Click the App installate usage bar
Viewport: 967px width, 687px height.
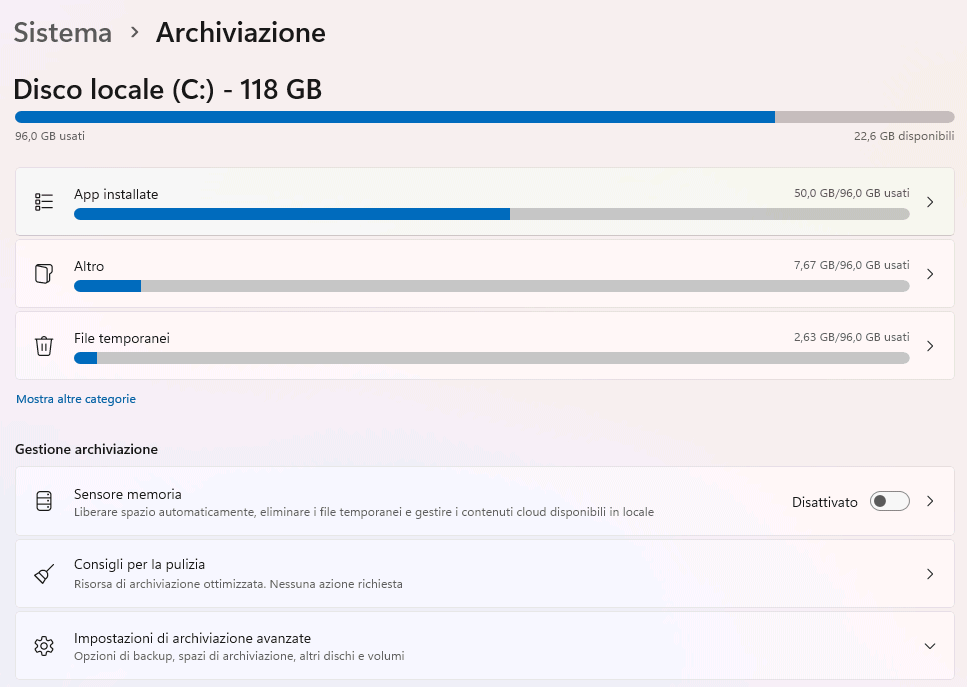coord(491,214)
